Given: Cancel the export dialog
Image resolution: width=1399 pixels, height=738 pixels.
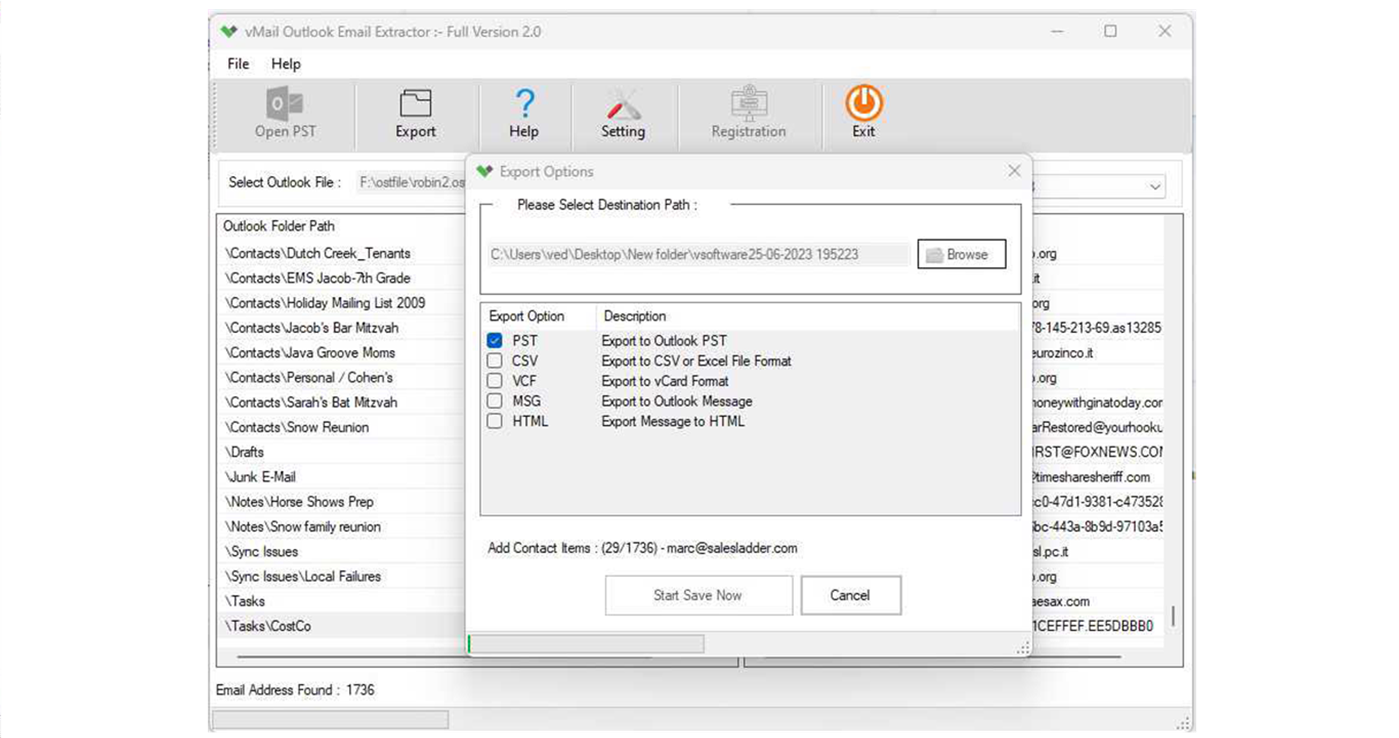Looking at the screenshot, I should (850, 595).
